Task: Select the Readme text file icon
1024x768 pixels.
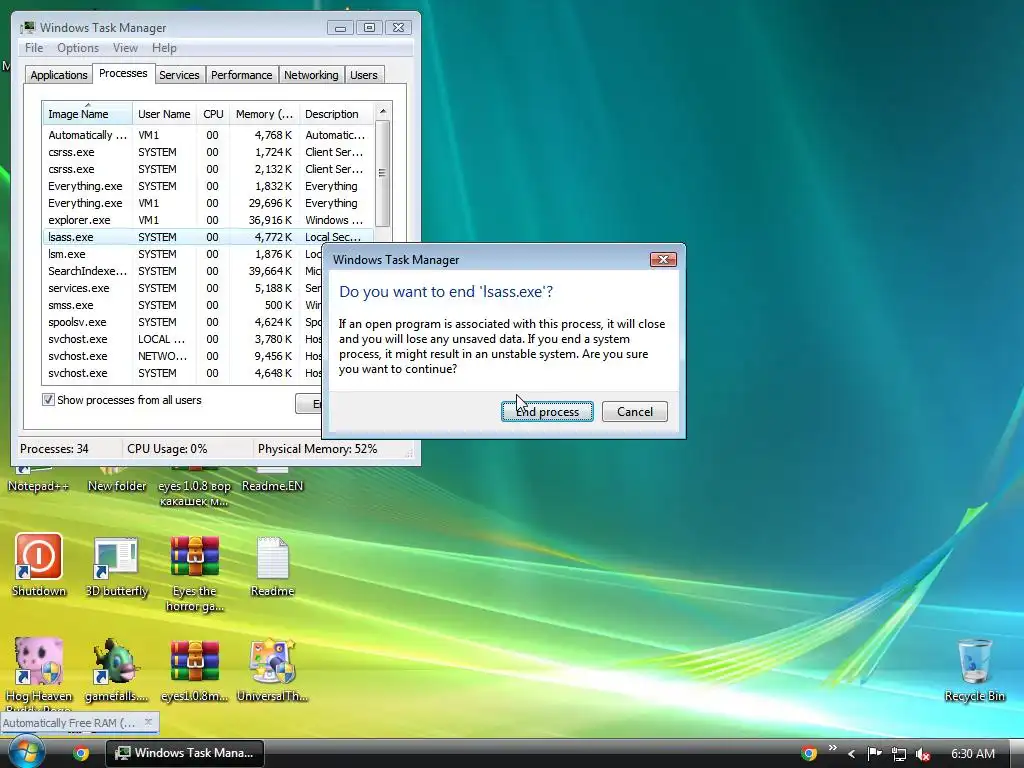Action: [272, 566]
